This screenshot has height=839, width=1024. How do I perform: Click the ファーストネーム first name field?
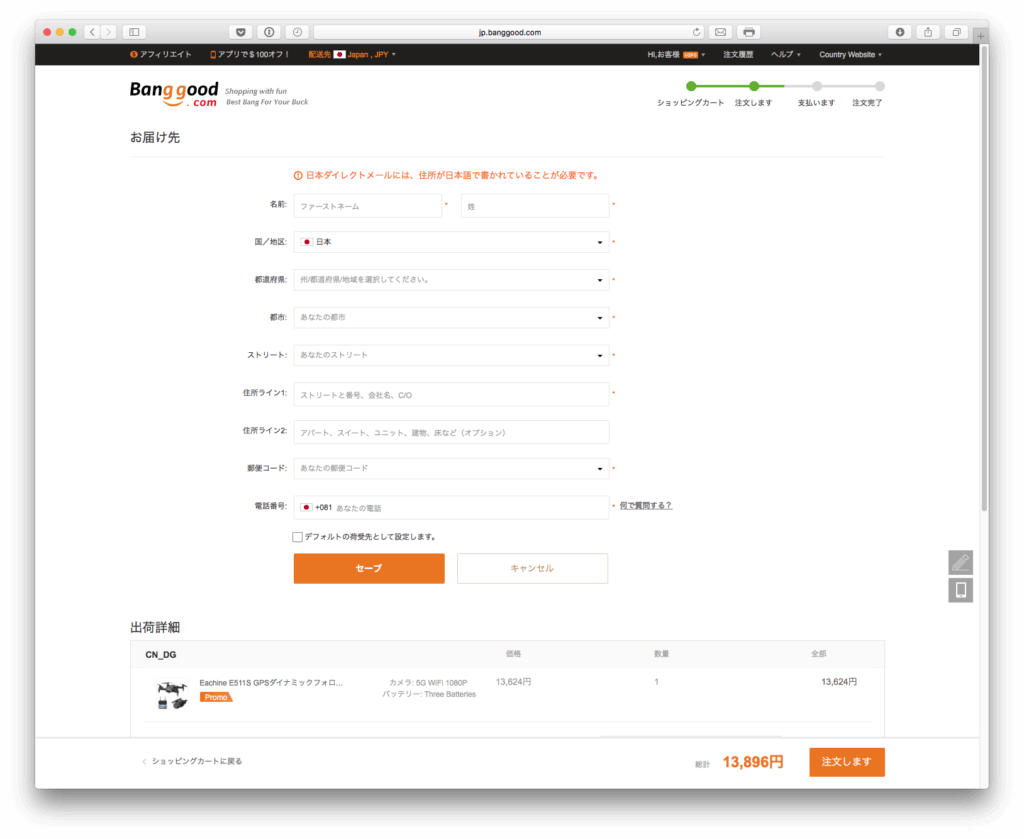click(x=367, y=206)
